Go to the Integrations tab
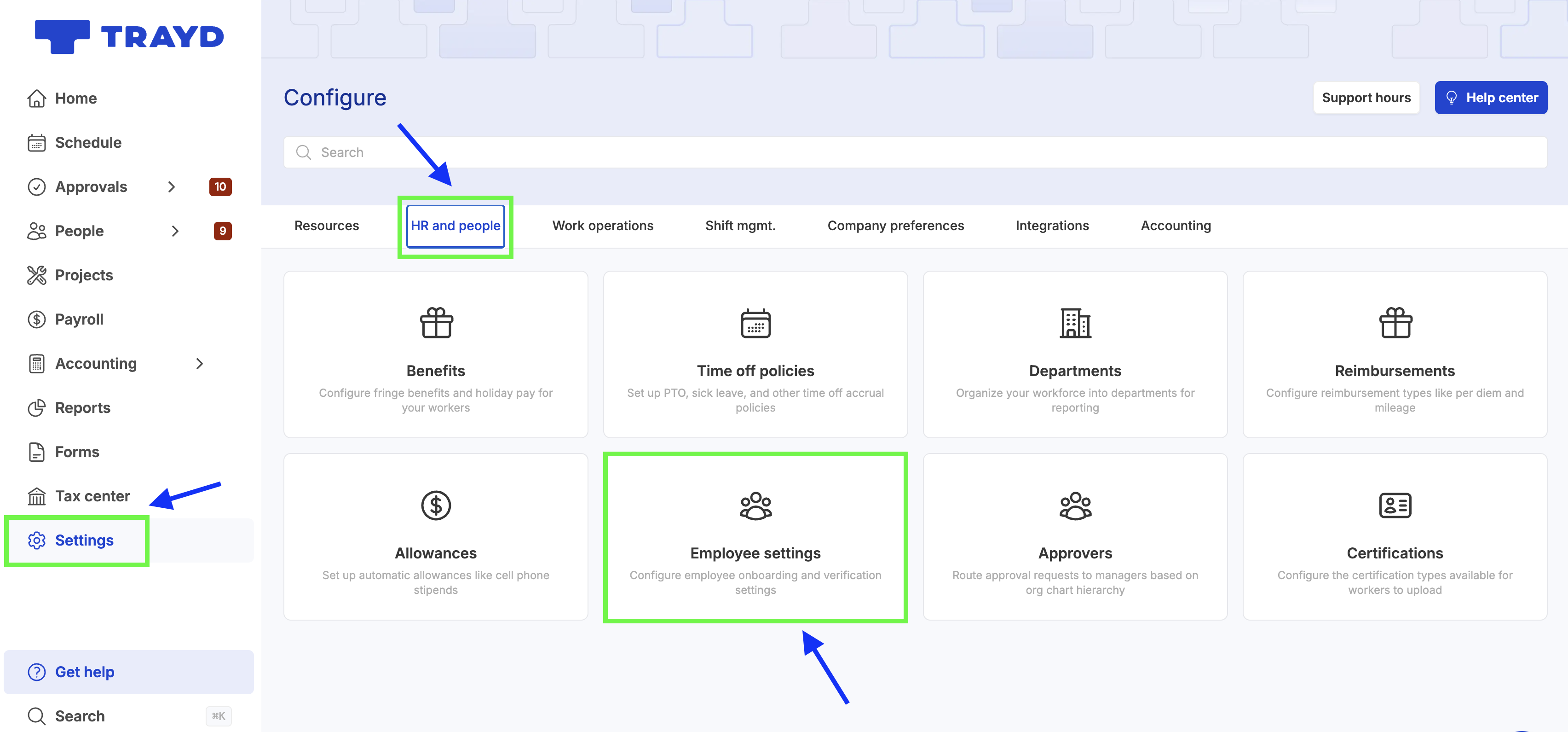This screenshot has width=1568, height=732. [1052, 226]
